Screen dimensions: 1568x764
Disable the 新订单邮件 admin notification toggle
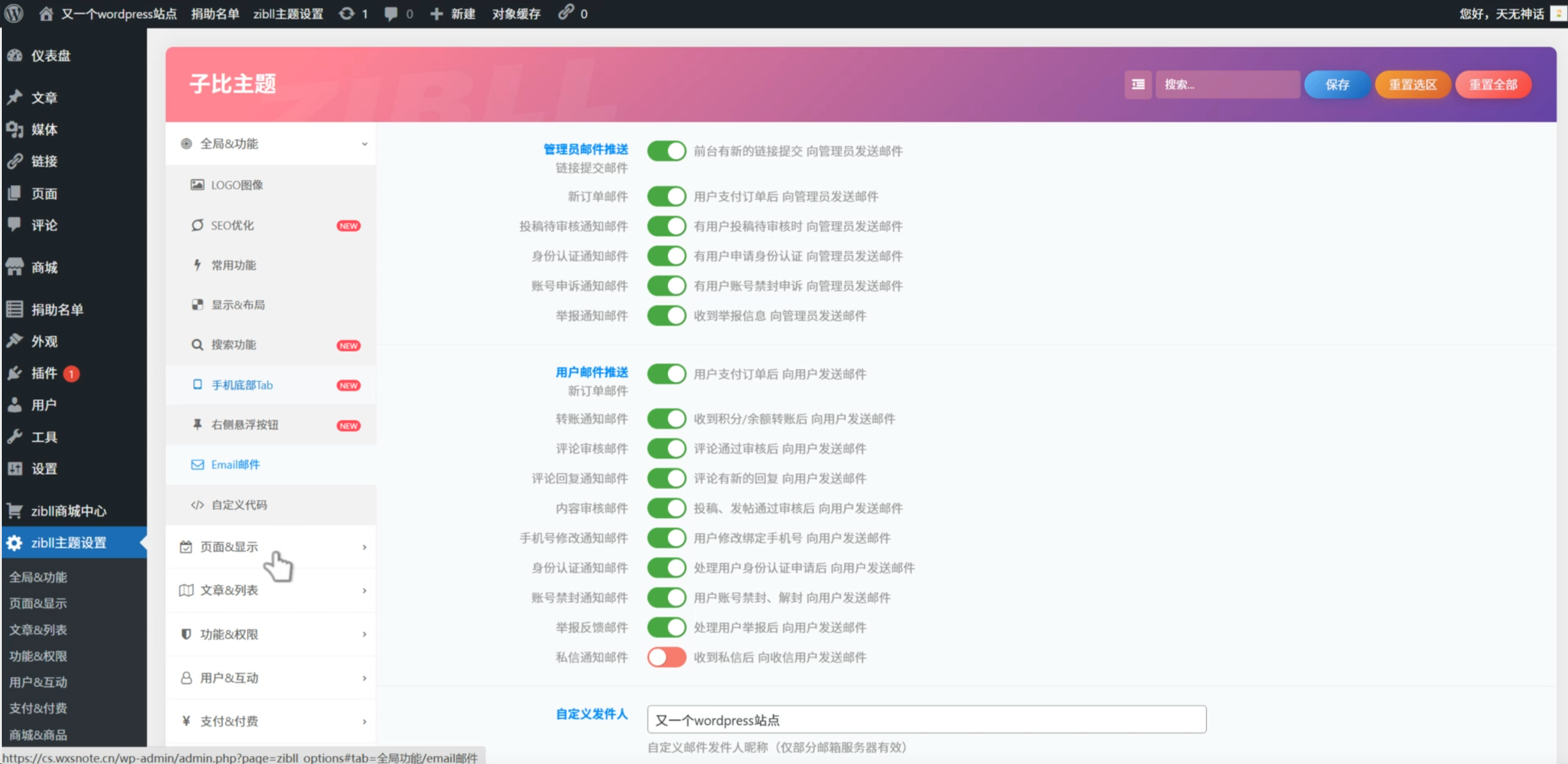click(666, 196)
